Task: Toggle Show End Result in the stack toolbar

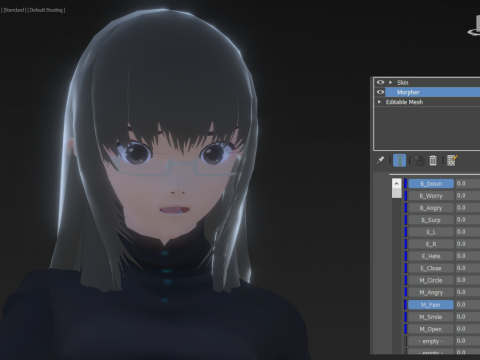Action: 399,160
